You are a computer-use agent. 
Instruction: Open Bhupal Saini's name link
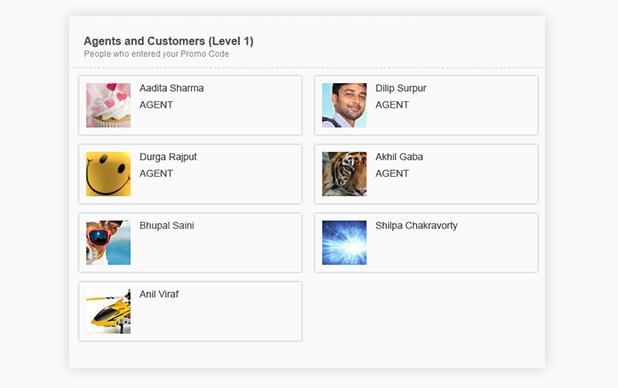click(167, 226)
